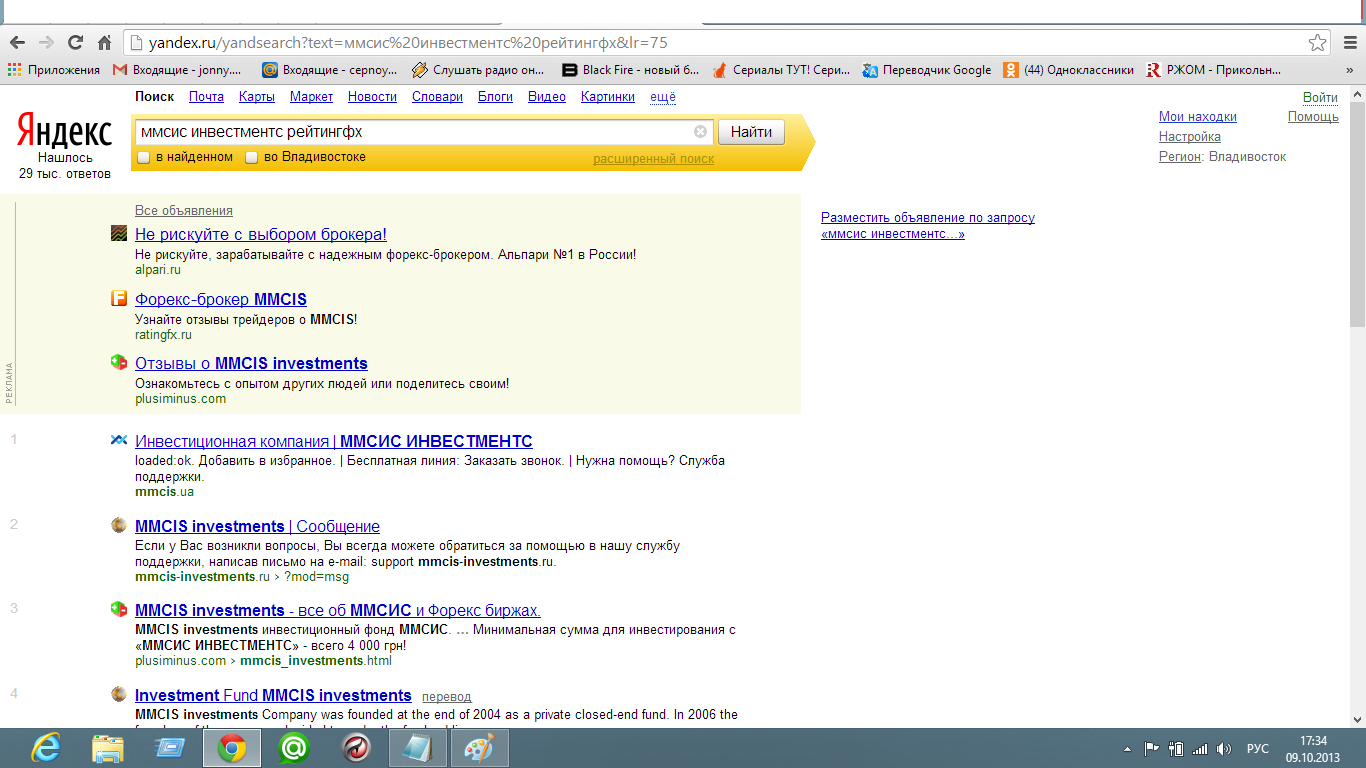1366x768 pixels.
Task: Open the Chrome menu icon
Action: coord(1348,43)
